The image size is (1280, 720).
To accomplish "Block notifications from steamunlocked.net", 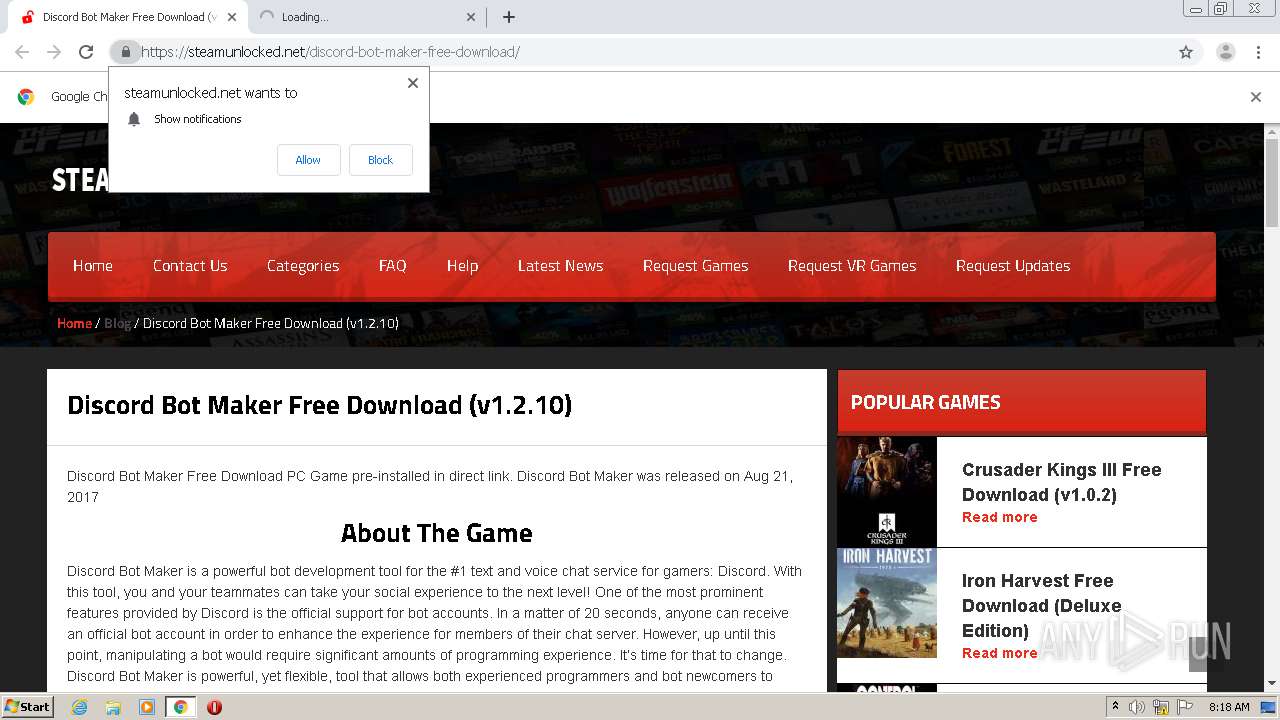I will [380, 160].
